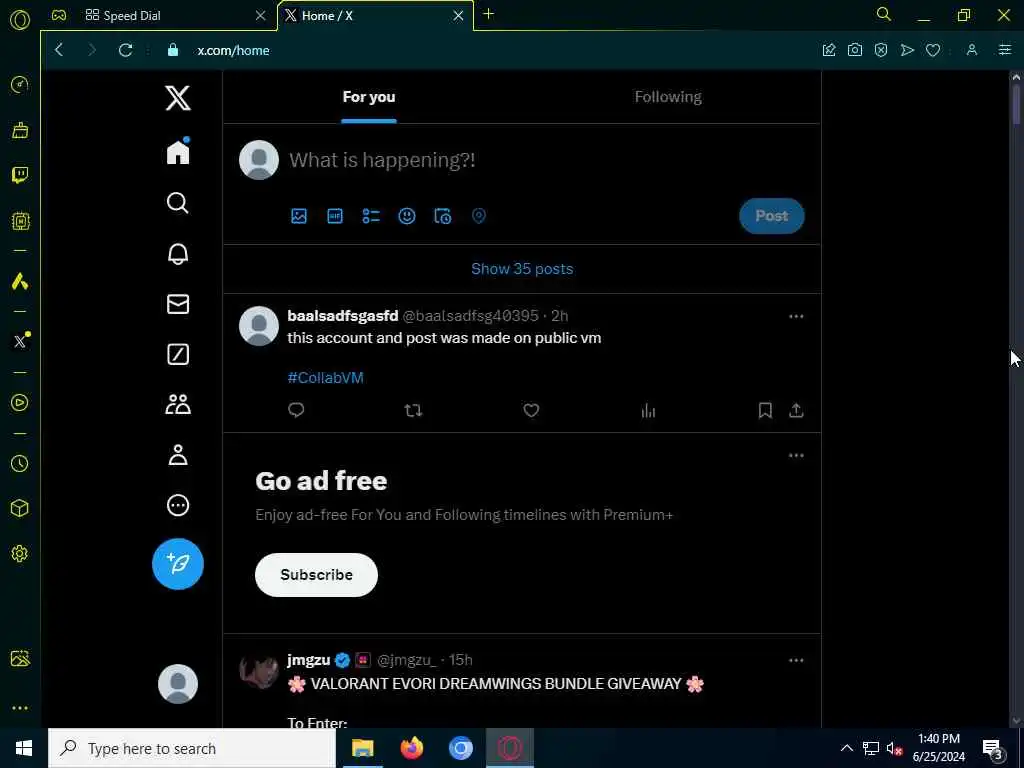Click jmgzu's avatar picture
The height and width of the screenshot is (768, 1024).
coord(259,670)
